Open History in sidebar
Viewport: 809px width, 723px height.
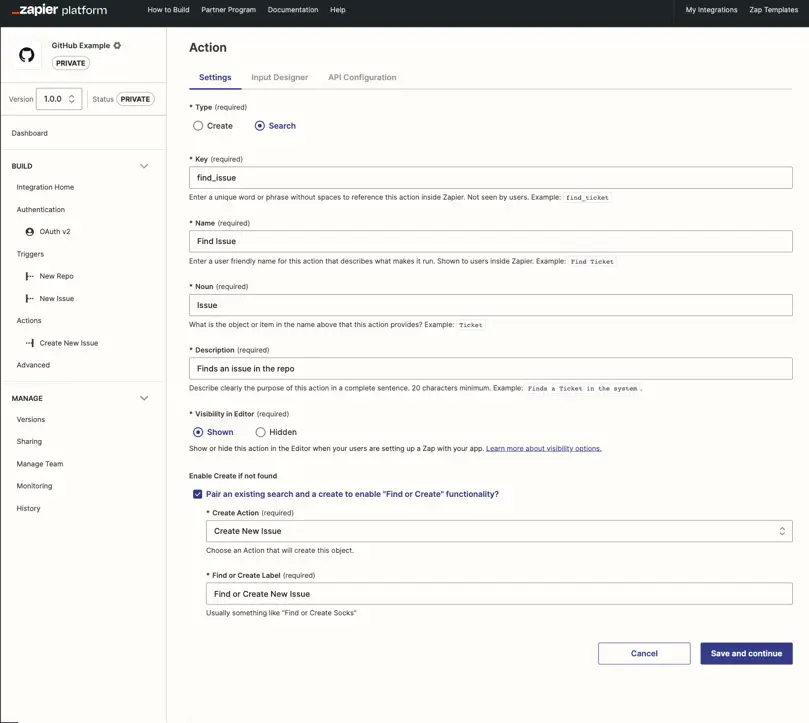point(28,508)
